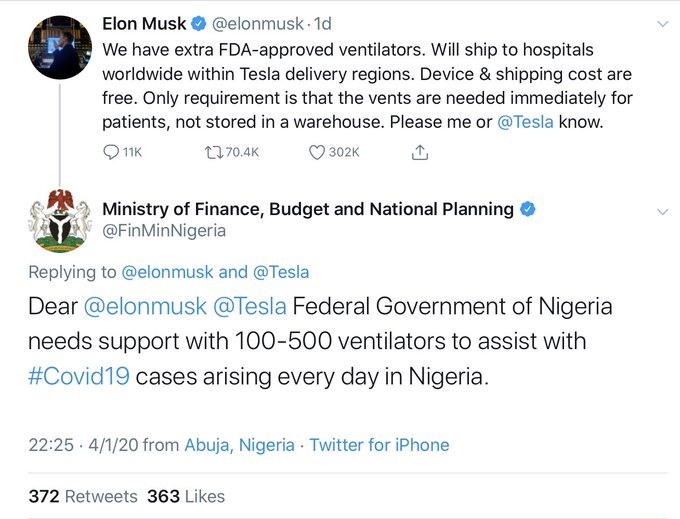This screenshot has width=680, height=519.
Task: Click @elonmusk in the Replying to line
Action: pyautogui.click(x=167, y=272)
